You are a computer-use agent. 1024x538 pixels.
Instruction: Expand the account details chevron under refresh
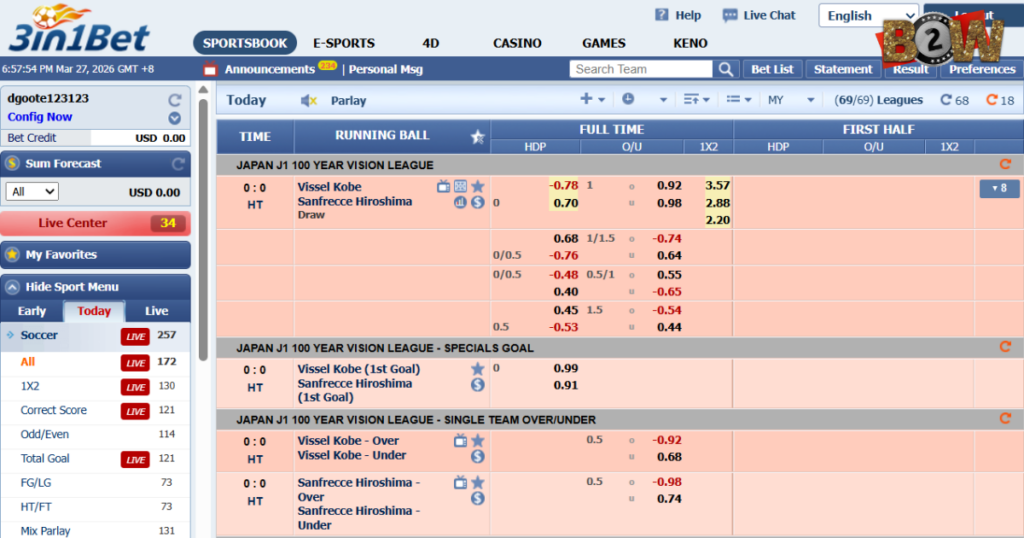(174, 118)
